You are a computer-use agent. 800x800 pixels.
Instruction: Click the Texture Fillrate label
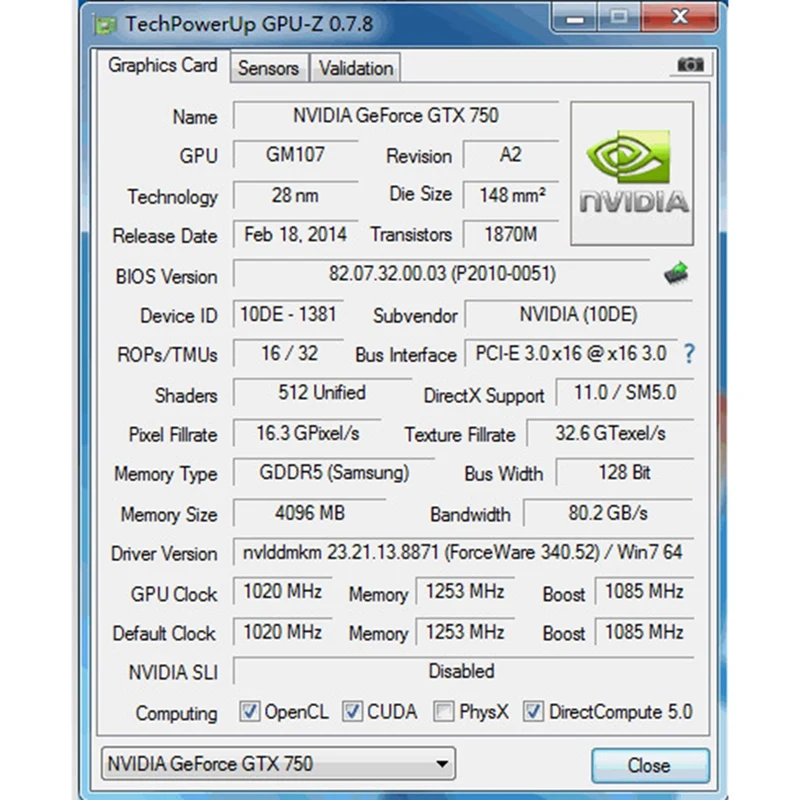(x=460, y=435)
